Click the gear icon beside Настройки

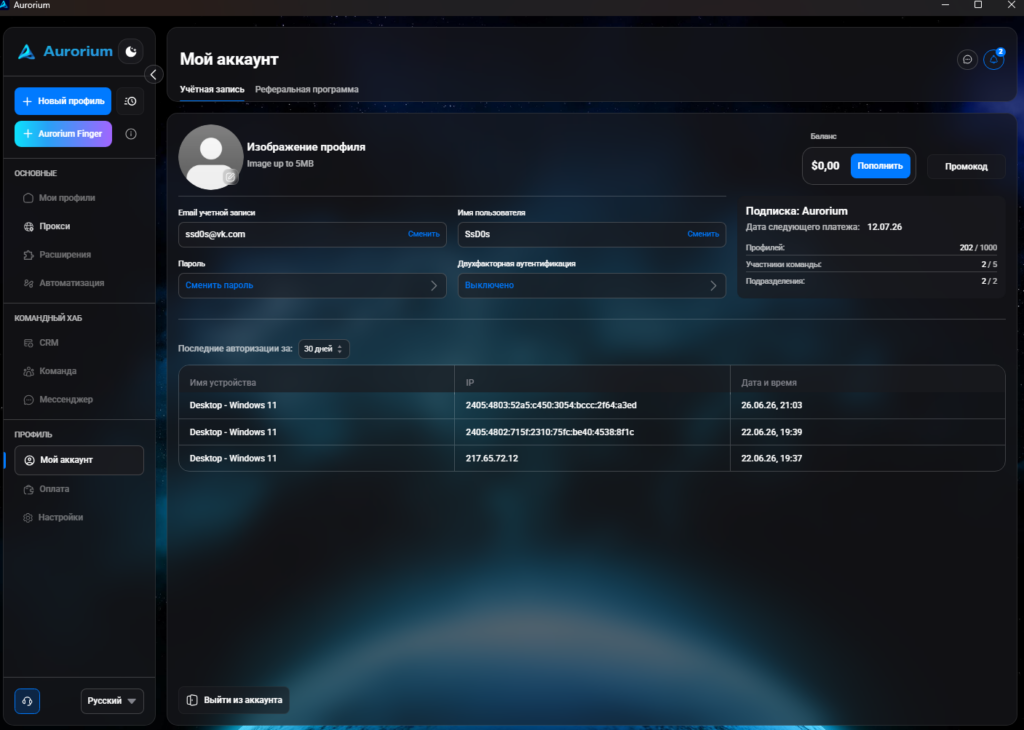coord(28,518)
